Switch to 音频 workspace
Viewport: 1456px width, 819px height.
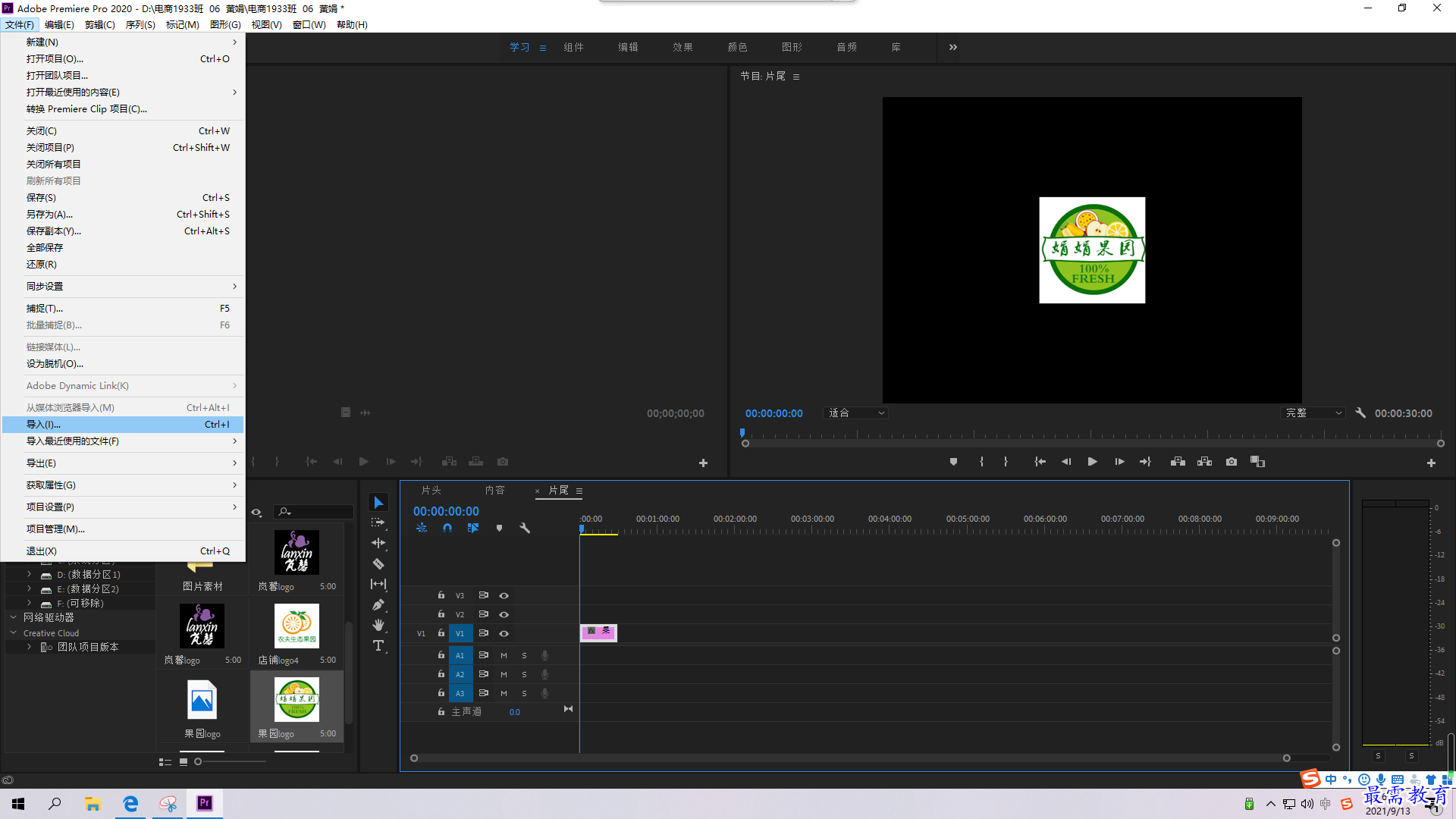click(x=846, y=47)
